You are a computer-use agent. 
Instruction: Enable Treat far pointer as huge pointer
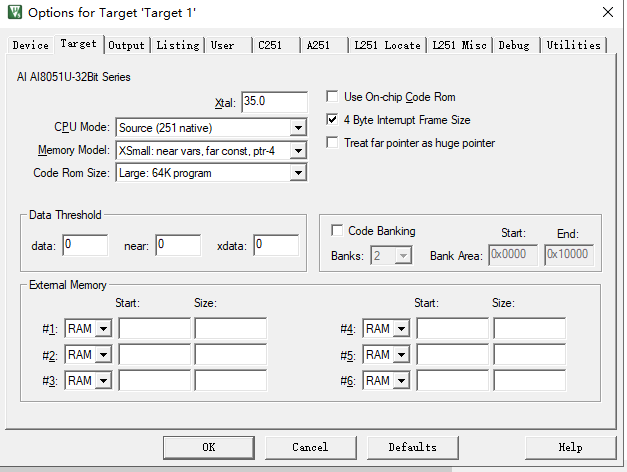click(332, 142)
